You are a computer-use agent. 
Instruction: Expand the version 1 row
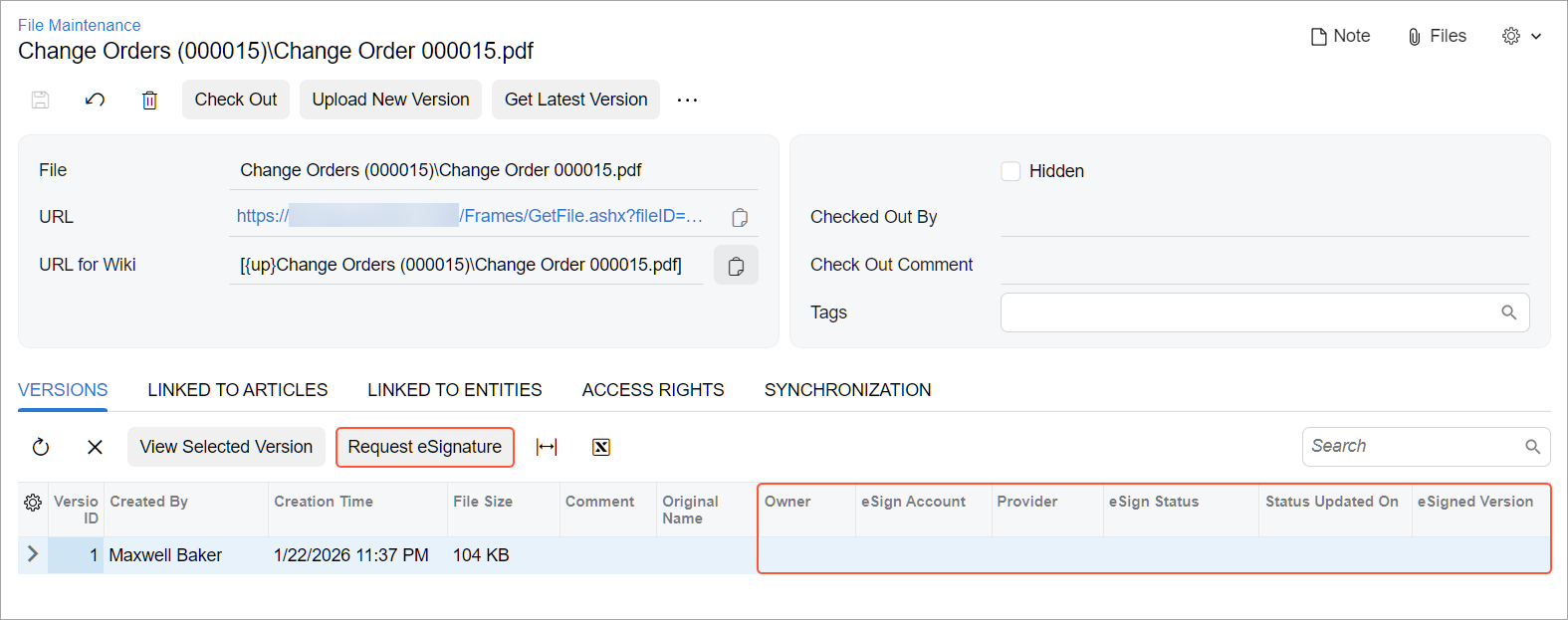point(33,554)
